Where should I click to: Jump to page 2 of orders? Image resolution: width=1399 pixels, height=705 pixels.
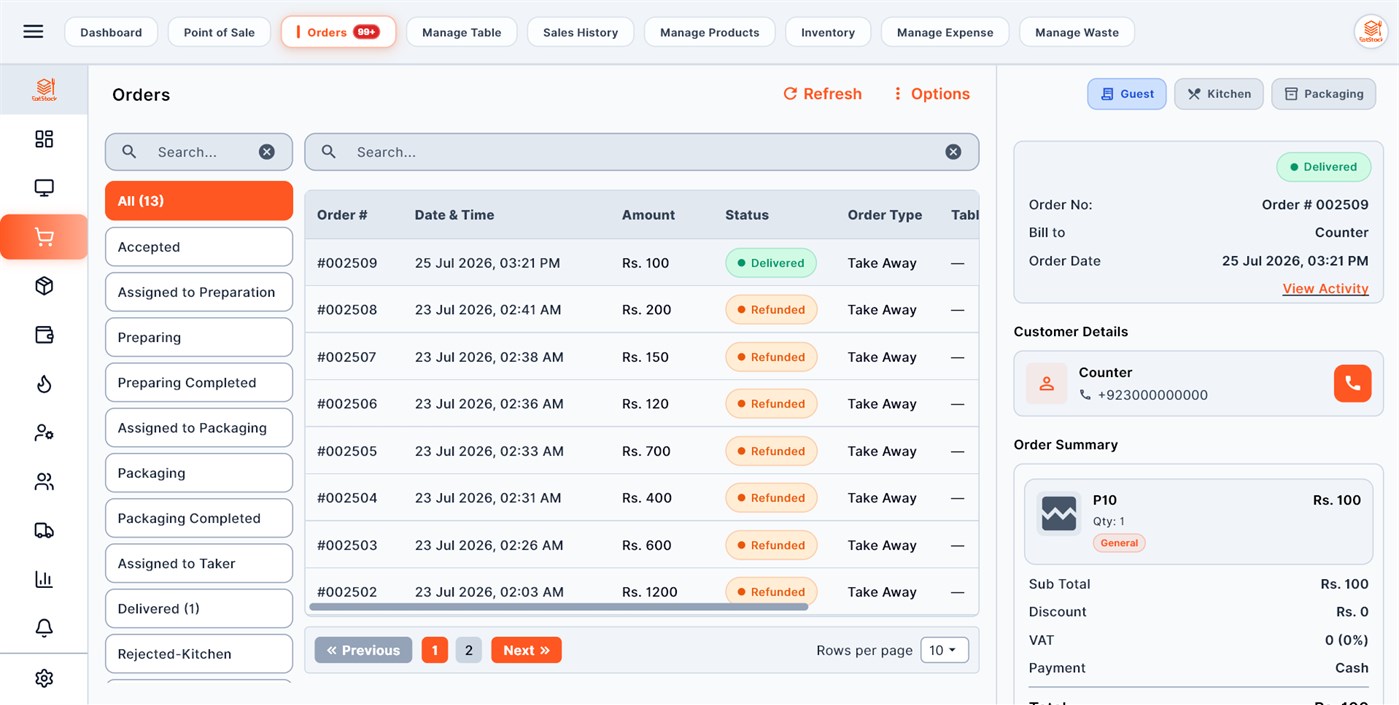(x=469, y=650)
